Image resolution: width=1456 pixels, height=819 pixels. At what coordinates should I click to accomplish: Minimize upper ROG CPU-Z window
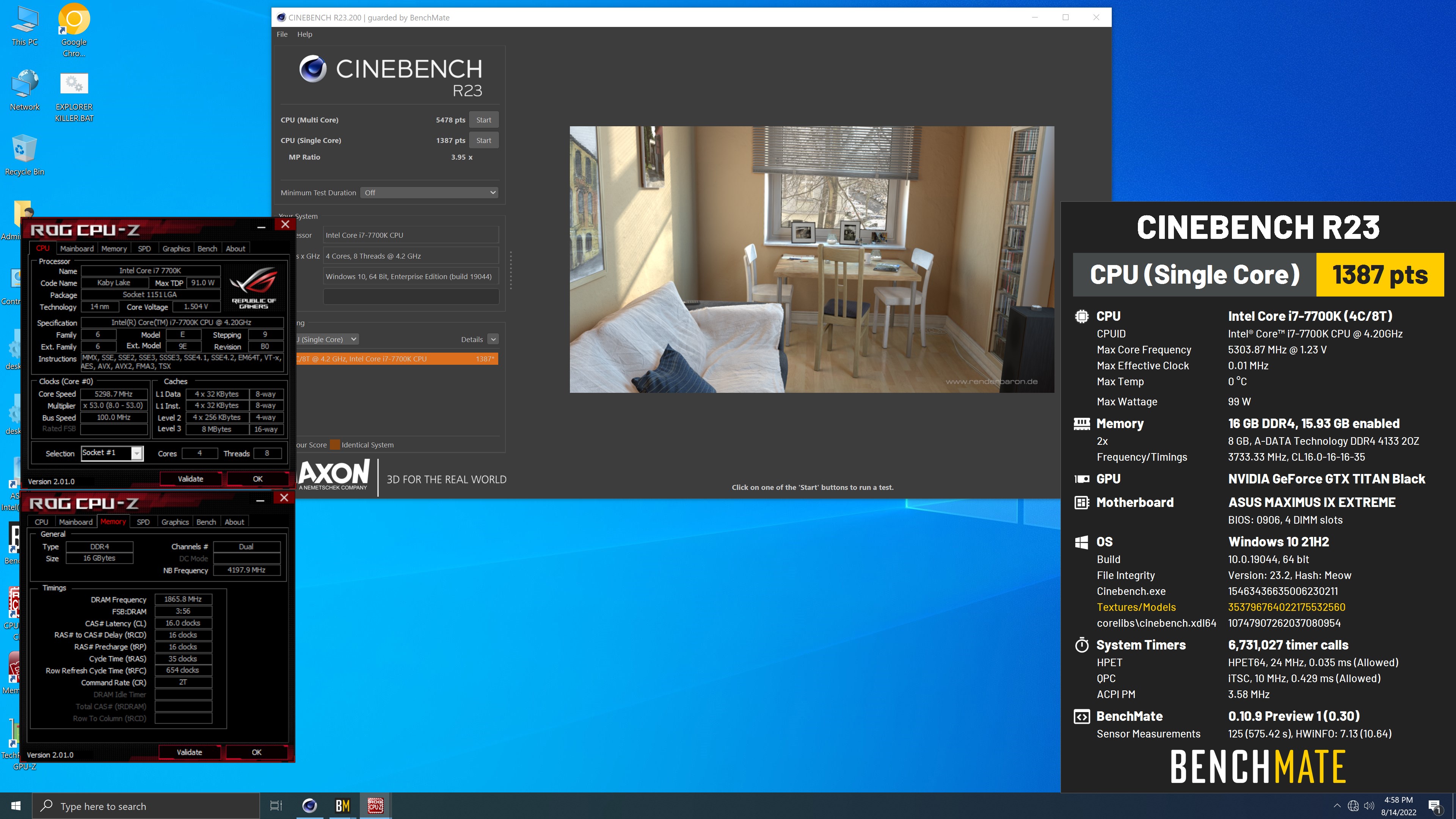(x=261, y=227)
